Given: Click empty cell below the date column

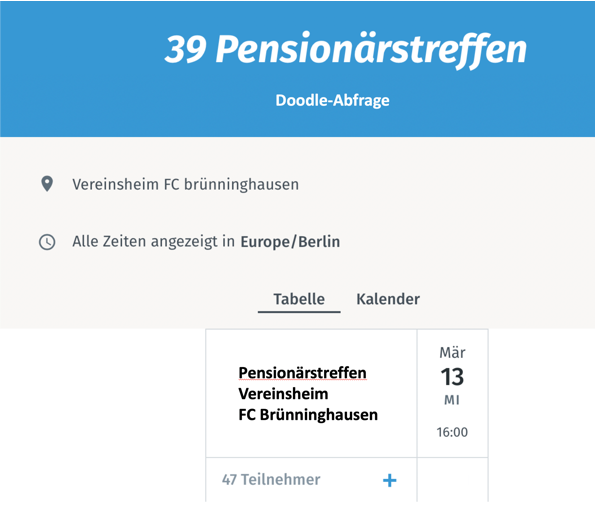Looking at the screenshot, I should pyautogui.click(x=452, y=480).
